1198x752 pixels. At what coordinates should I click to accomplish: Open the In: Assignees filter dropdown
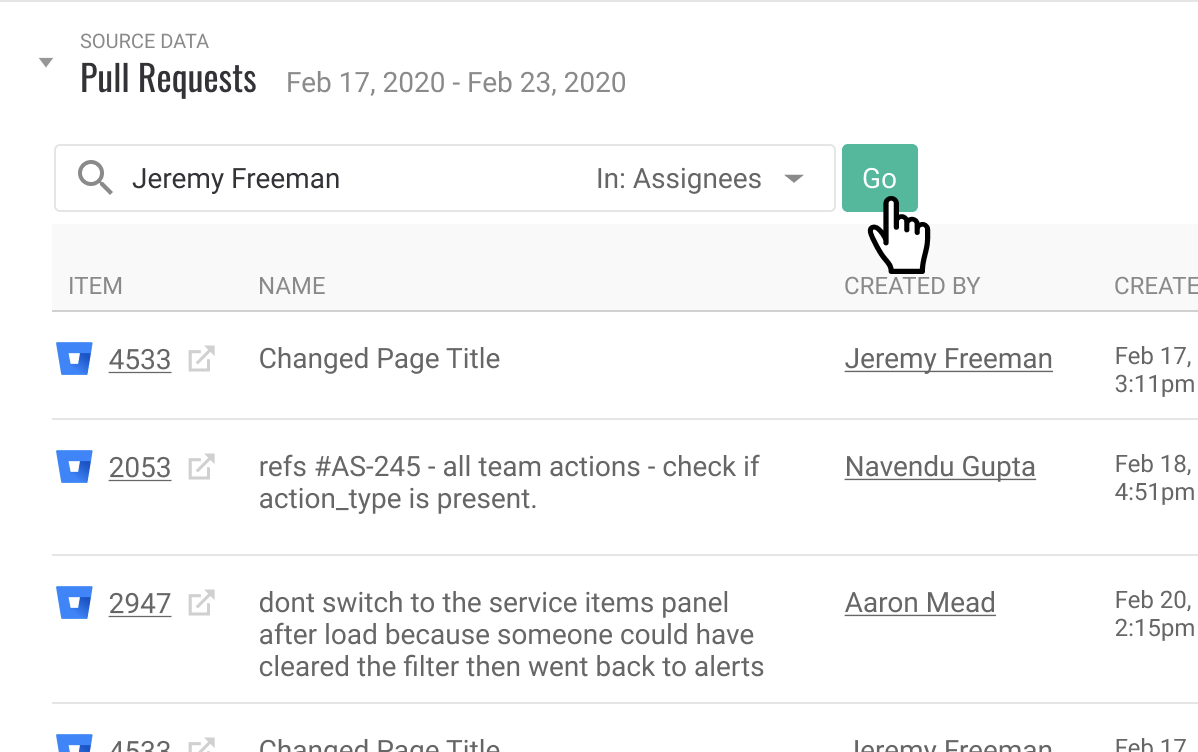click(700, 179)
